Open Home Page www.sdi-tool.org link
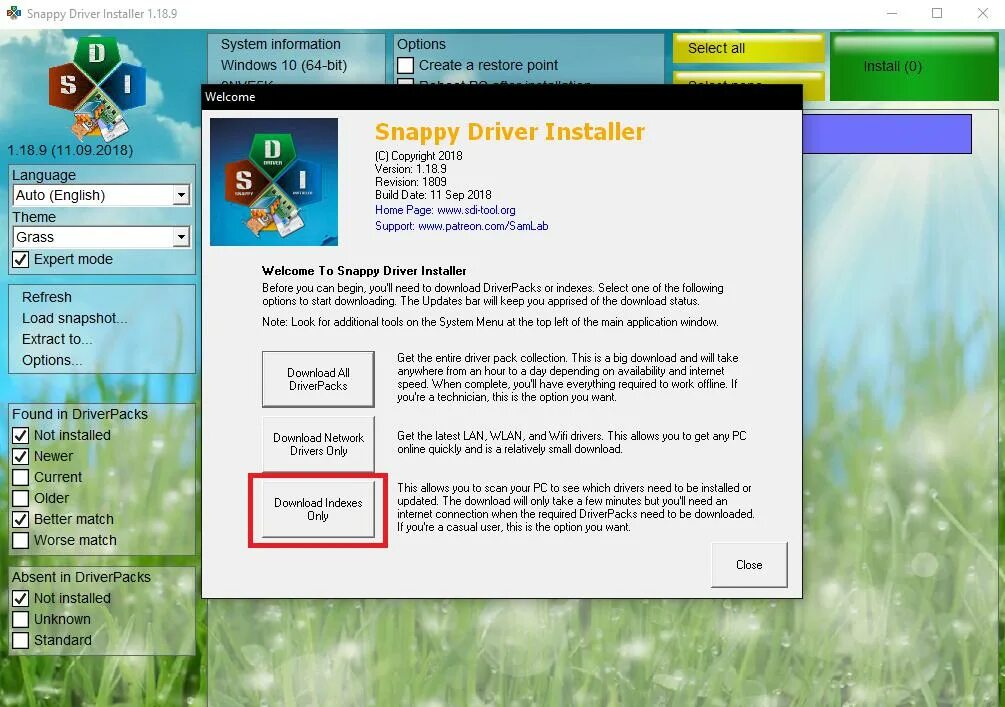 [x=445, y=210]
